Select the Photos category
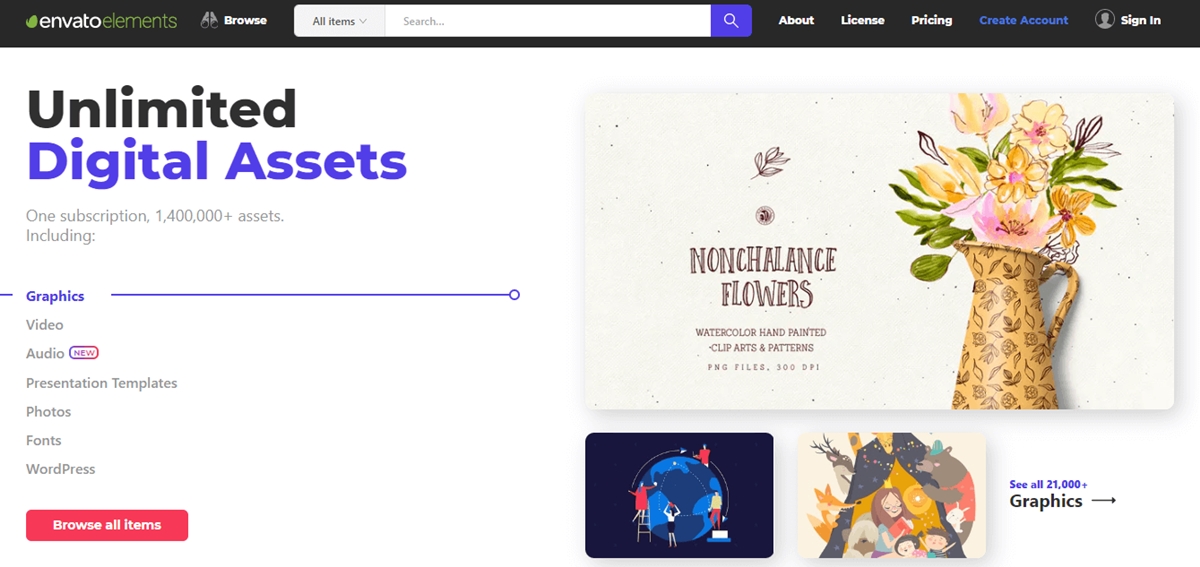 pyautogui.click(x=49, y=412)
